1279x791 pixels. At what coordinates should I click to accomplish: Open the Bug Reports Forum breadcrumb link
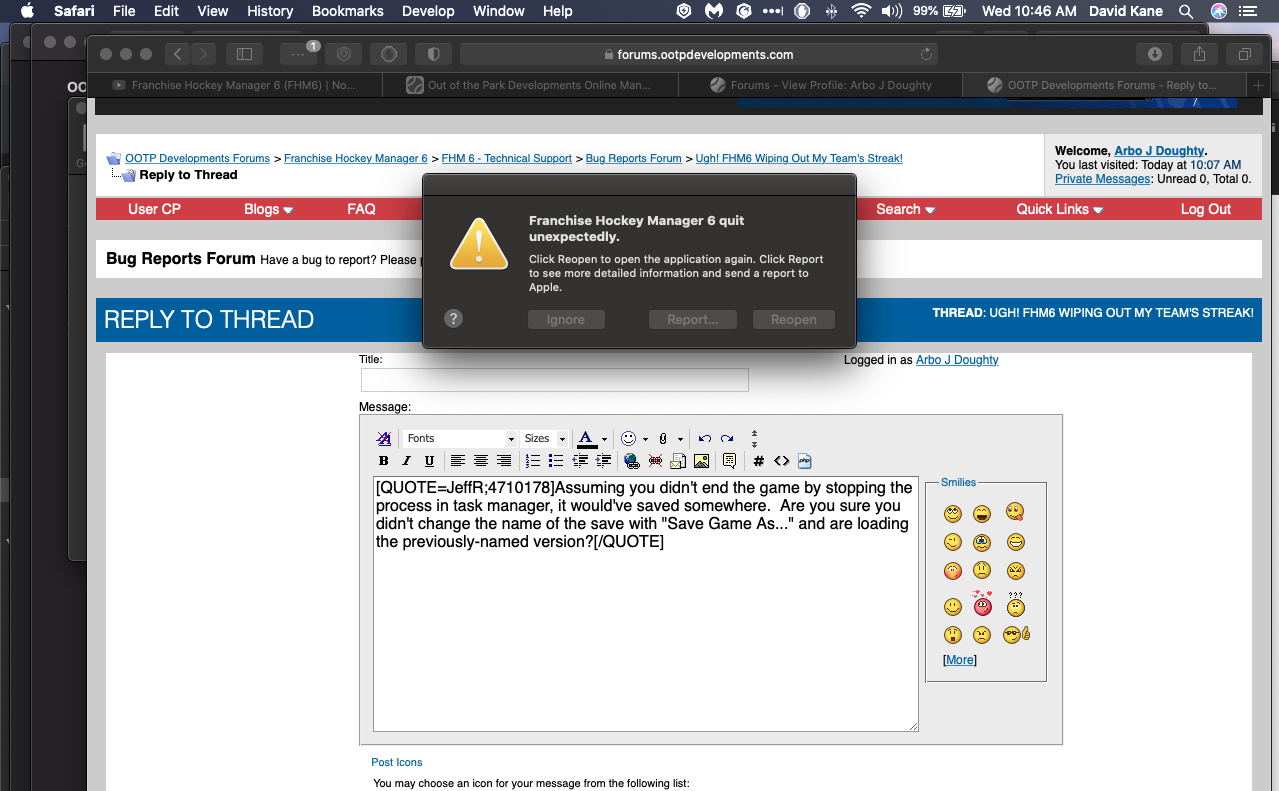[x=633, y=158]
